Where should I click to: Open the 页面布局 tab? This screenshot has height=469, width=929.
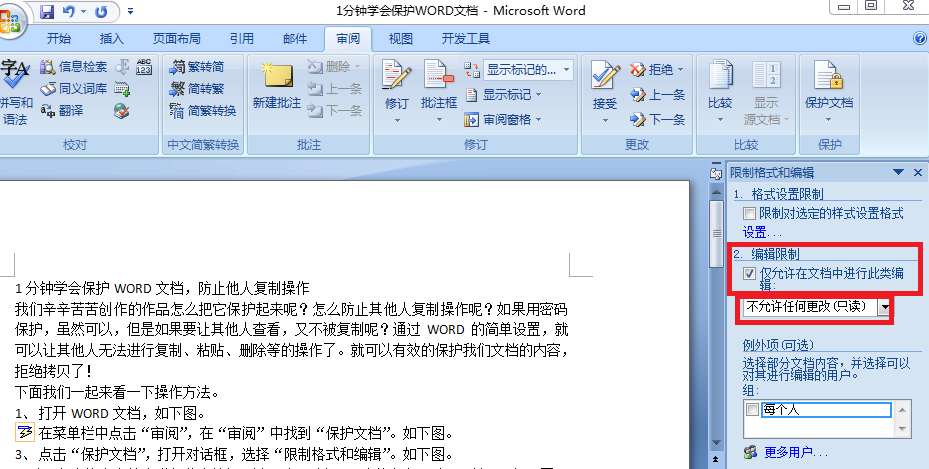[x=177, y=39]
